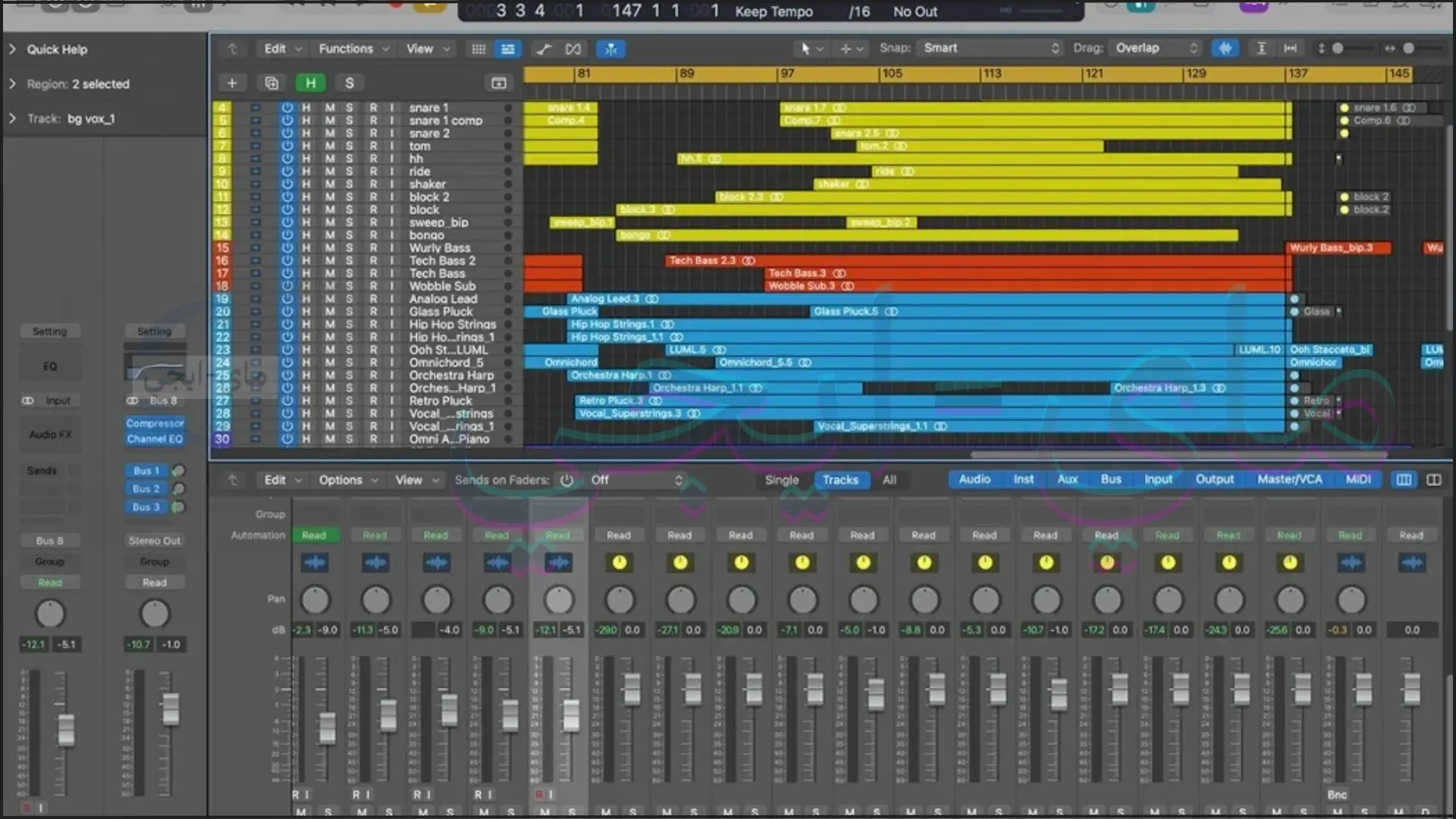Mute the hh track
1456x819 pixels.
click(x=330, y=158)
